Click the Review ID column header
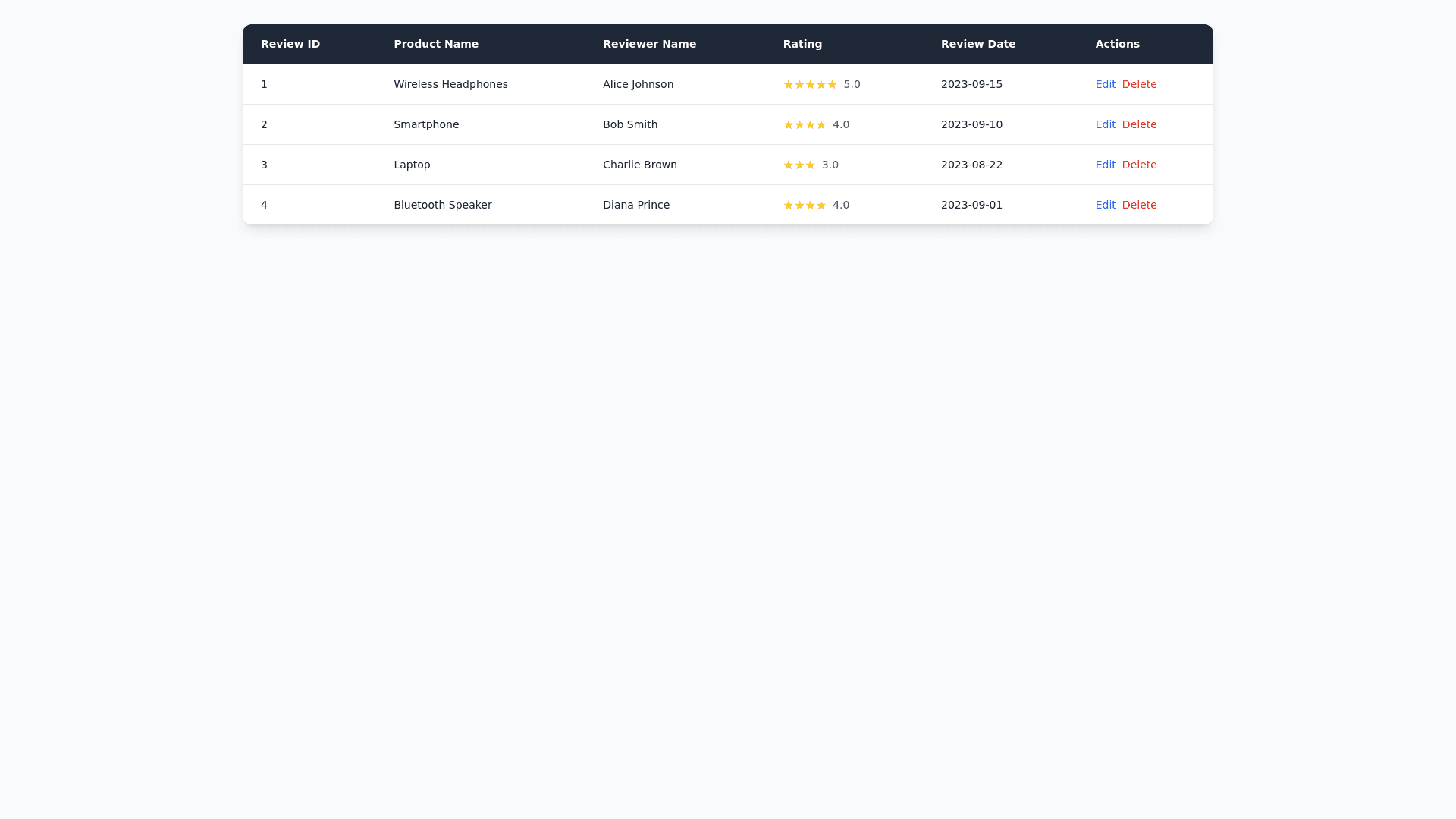Image resolution: width=1456 pixels, height=819 pixels. [x=290, y=44]
